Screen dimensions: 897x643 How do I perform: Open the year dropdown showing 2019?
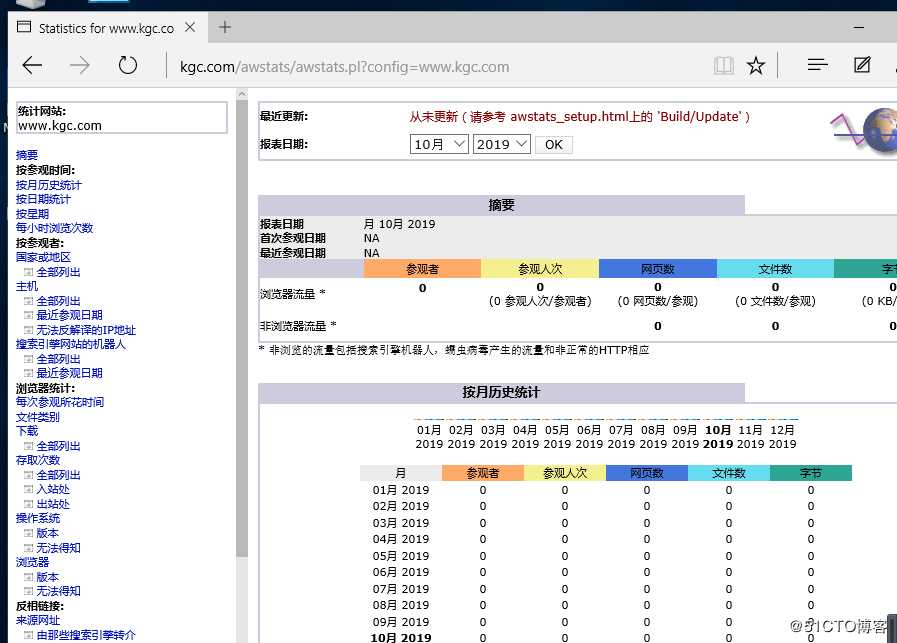[502, 144]
